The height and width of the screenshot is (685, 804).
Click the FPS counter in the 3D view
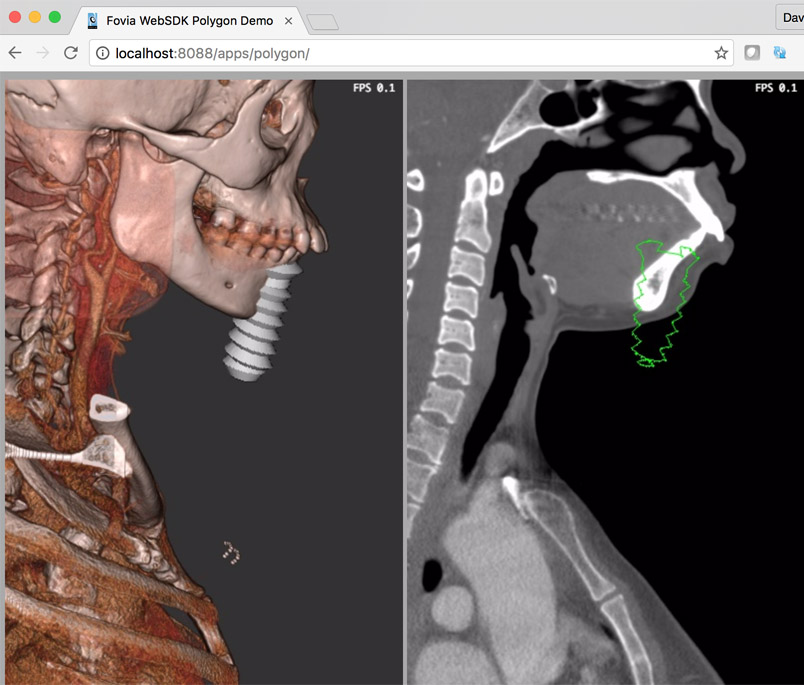coord(374,89)
